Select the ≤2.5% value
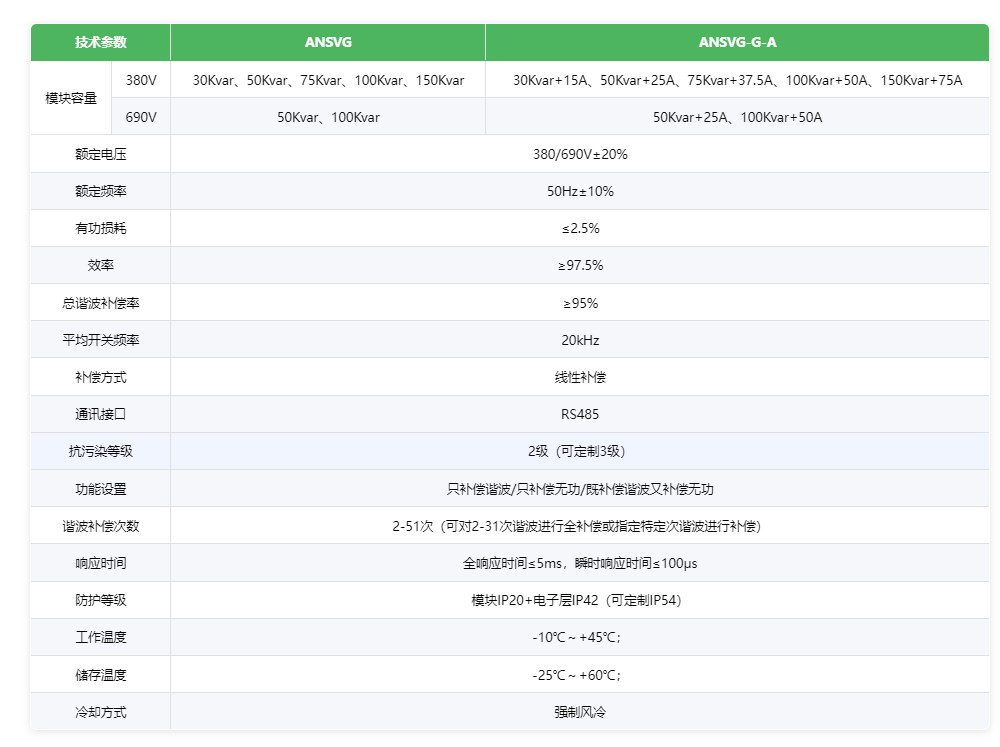The width and height of the screenshot is (1000, 747). pos(580,228)
